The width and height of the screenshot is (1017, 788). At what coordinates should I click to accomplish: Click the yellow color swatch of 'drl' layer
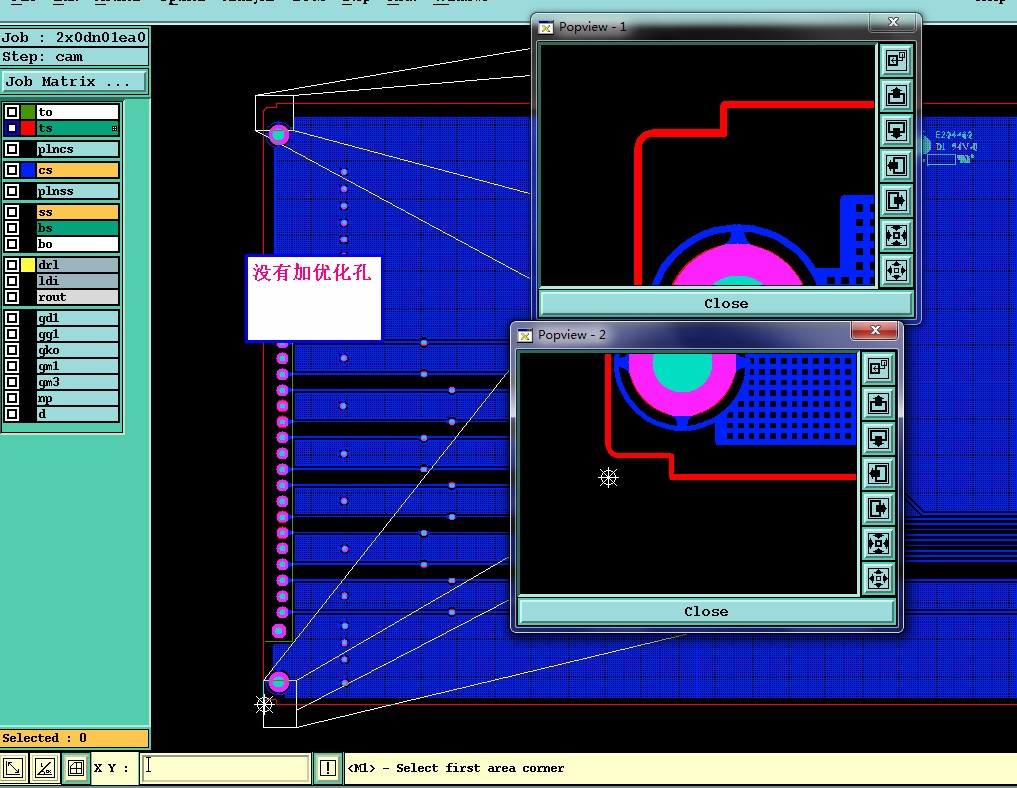(x=28, y=265)
